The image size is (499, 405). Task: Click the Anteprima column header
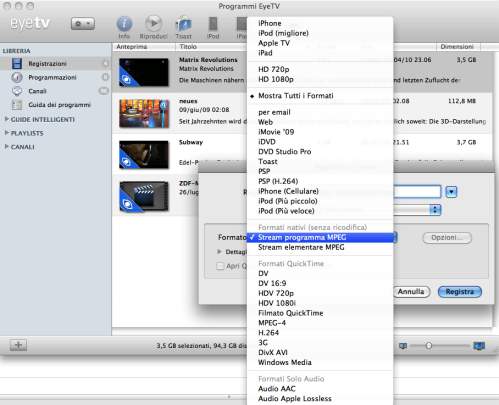click(132, 47)
